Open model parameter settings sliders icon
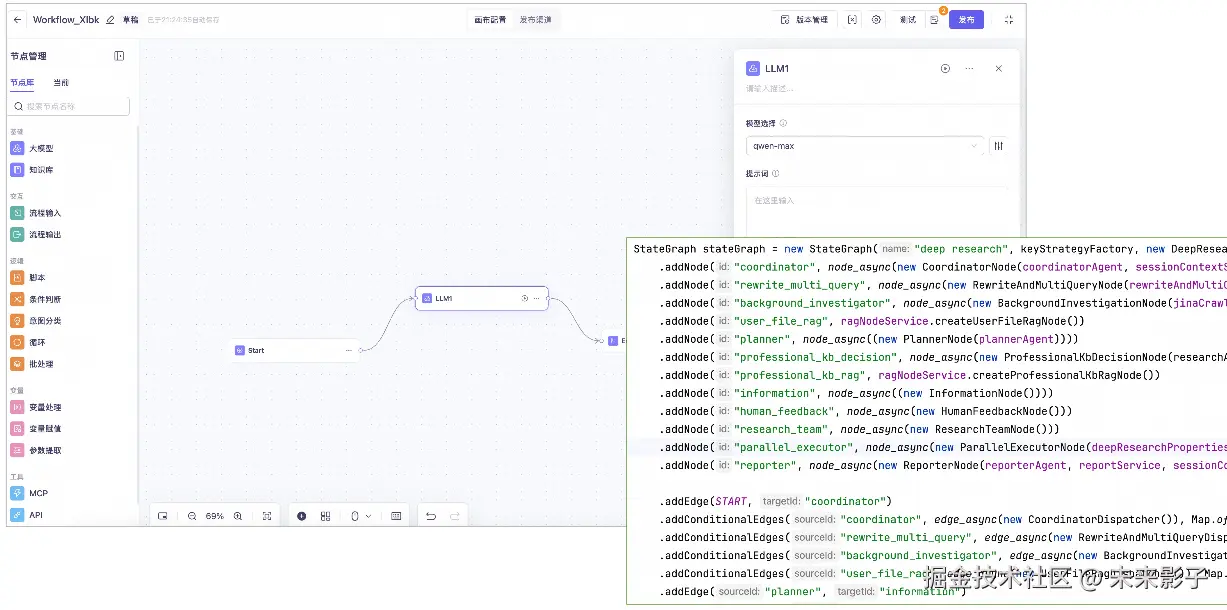 pyautogui.click(x=998, y=146)
